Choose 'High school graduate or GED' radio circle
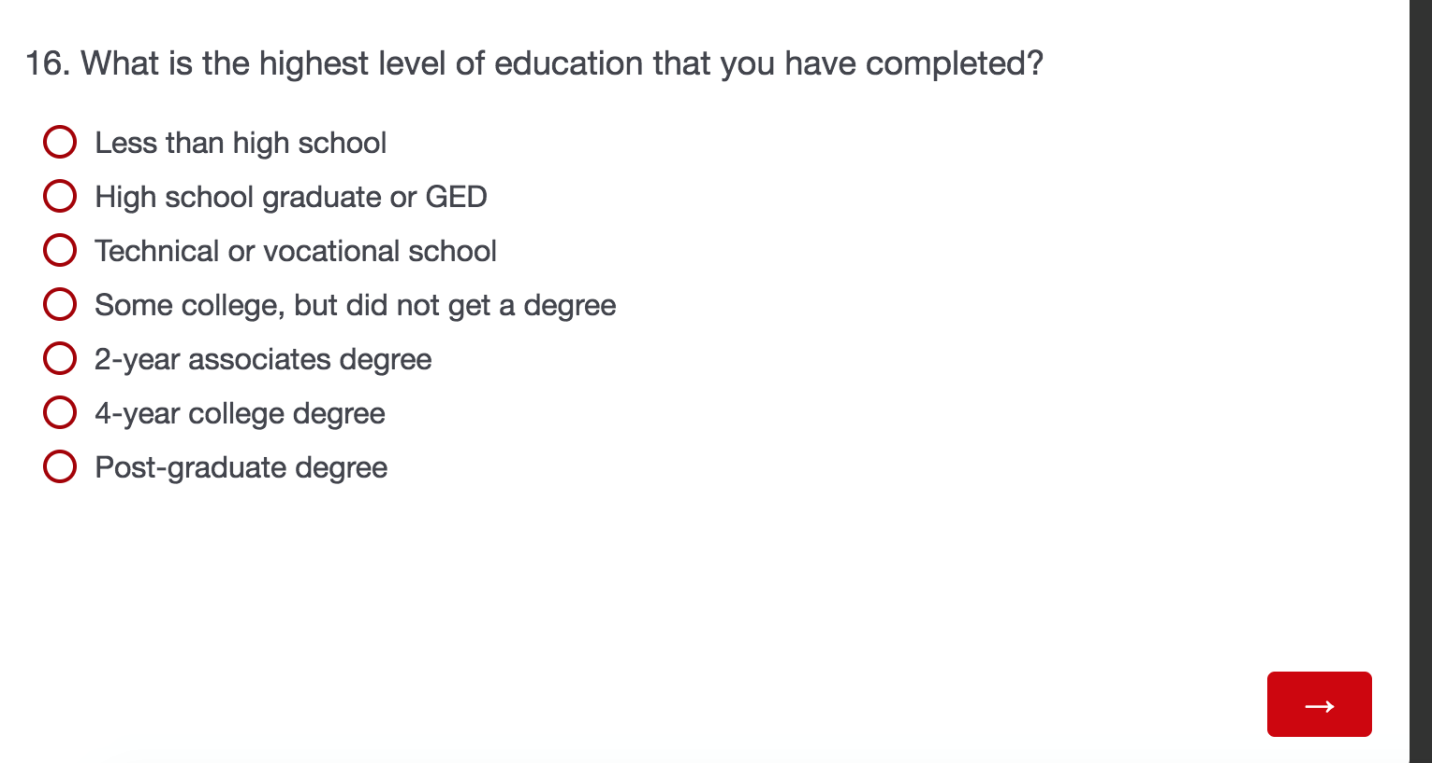The width and height of the screenshot is (1432, 763). click(60, 197)
